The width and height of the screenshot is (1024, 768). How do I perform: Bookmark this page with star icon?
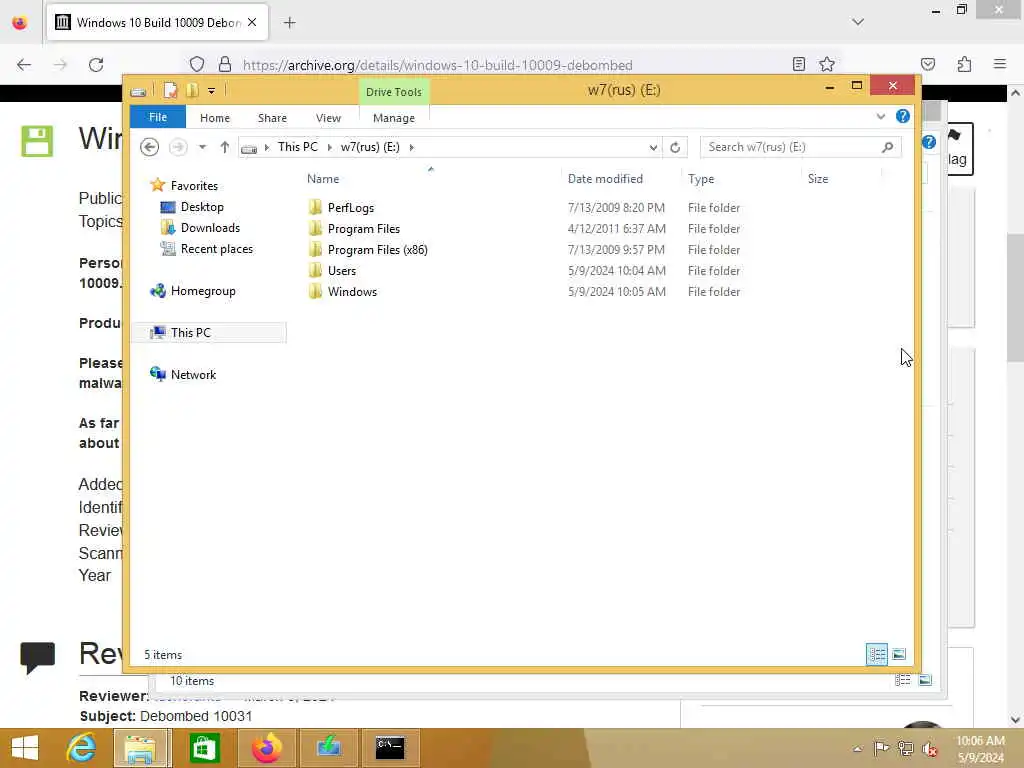point(827,64)
